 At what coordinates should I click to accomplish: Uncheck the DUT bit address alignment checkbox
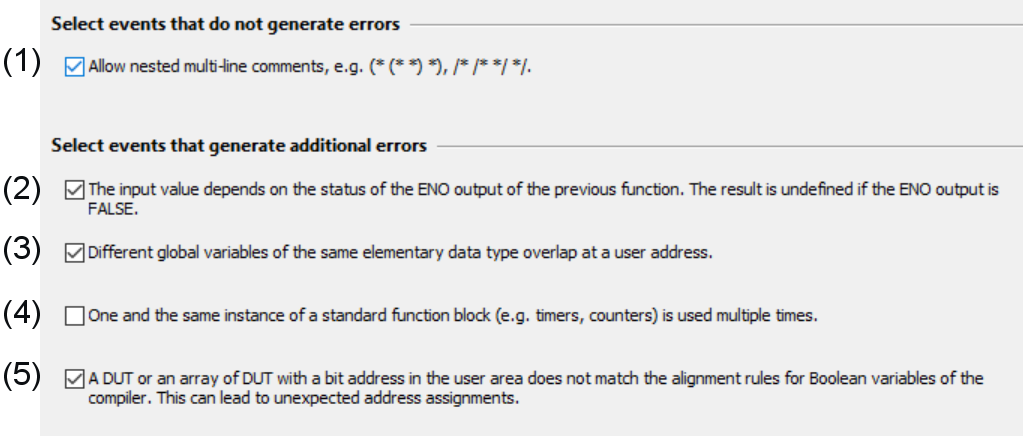pos(74,379)
